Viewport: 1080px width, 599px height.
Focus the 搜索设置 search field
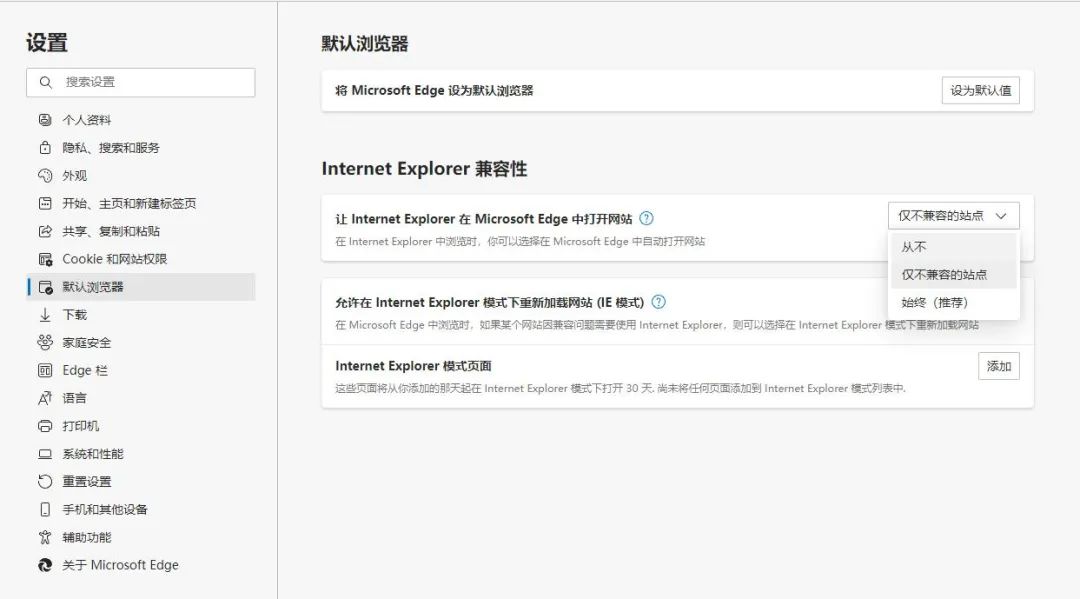141,82
